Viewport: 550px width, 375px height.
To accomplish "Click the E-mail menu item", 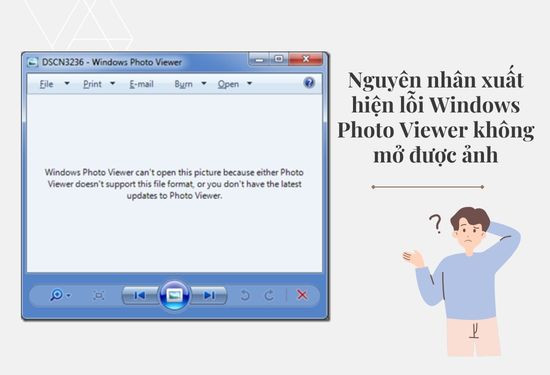I will (141, 84).
